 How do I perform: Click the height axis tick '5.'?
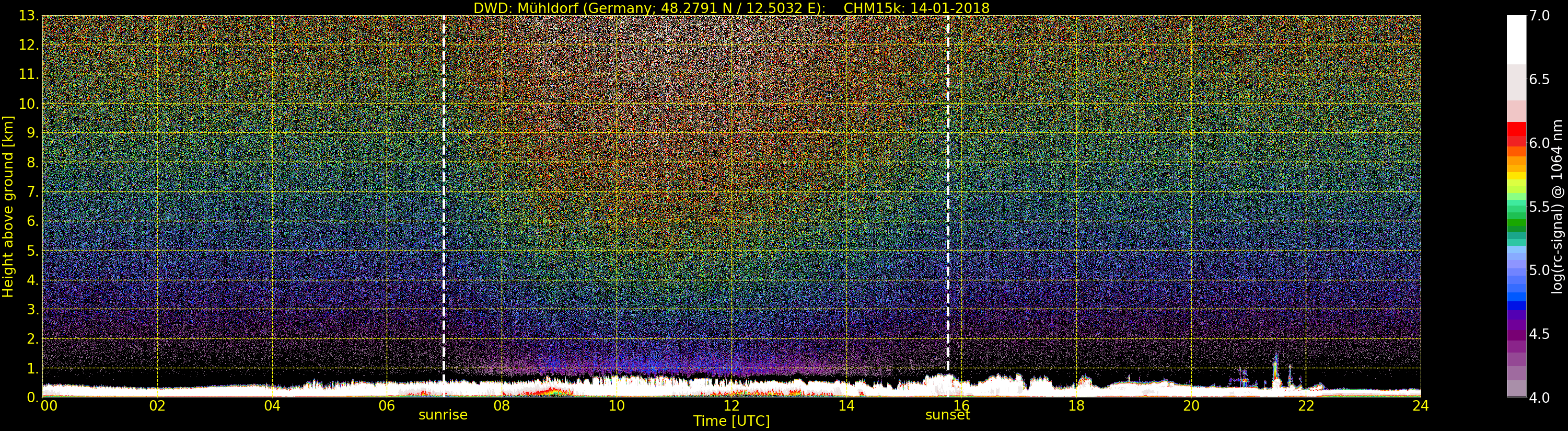pyautogui.click(x=32, y=251)
